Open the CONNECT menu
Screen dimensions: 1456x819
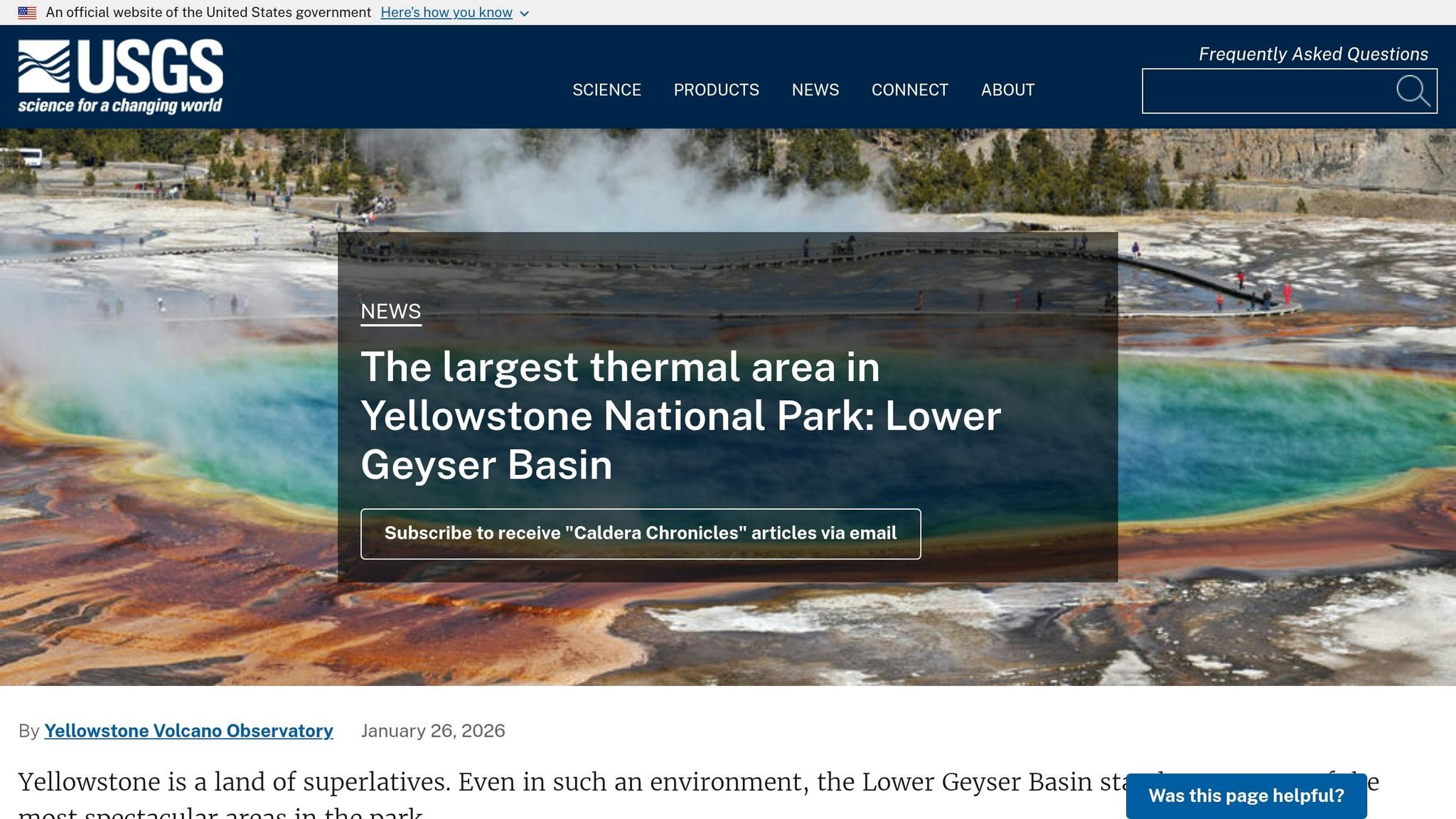909,90
